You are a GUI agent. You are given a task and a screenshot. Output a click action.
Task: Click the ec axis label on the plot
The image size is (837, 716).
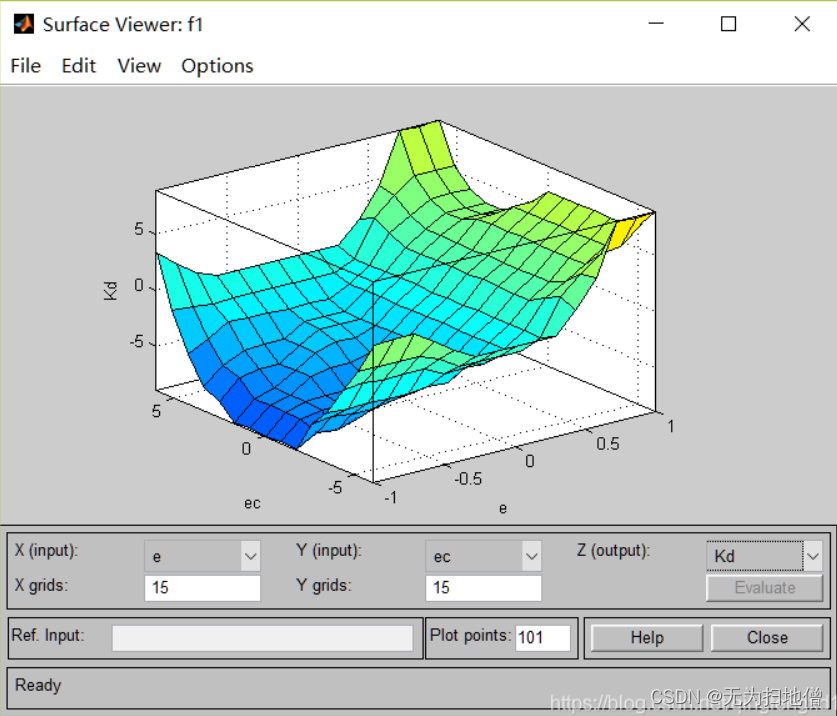coord(252,503)
